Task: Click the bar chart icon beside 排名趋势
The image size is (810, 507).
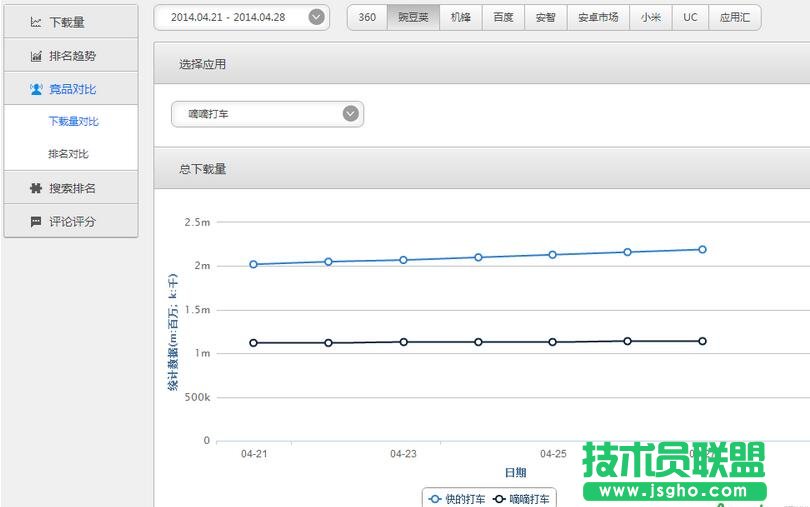Action: click(36, 56)
